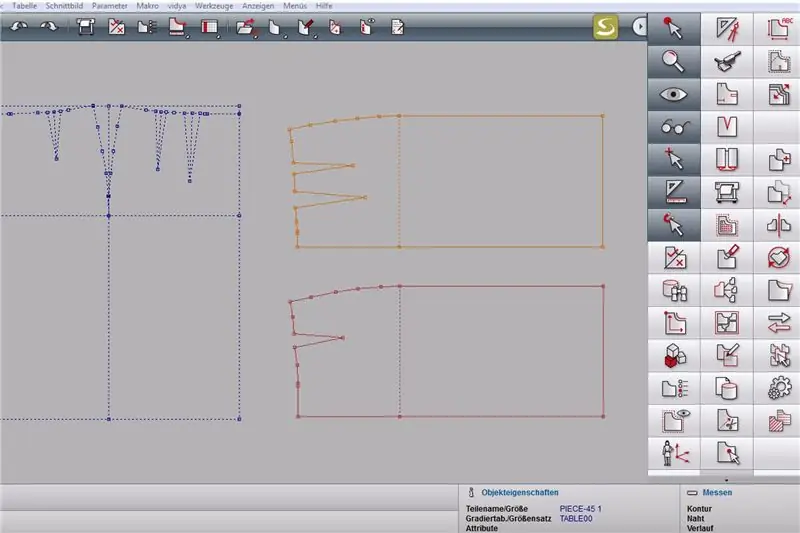
Task: Click top toolbar piece list icon
Action: pos(146,27)
